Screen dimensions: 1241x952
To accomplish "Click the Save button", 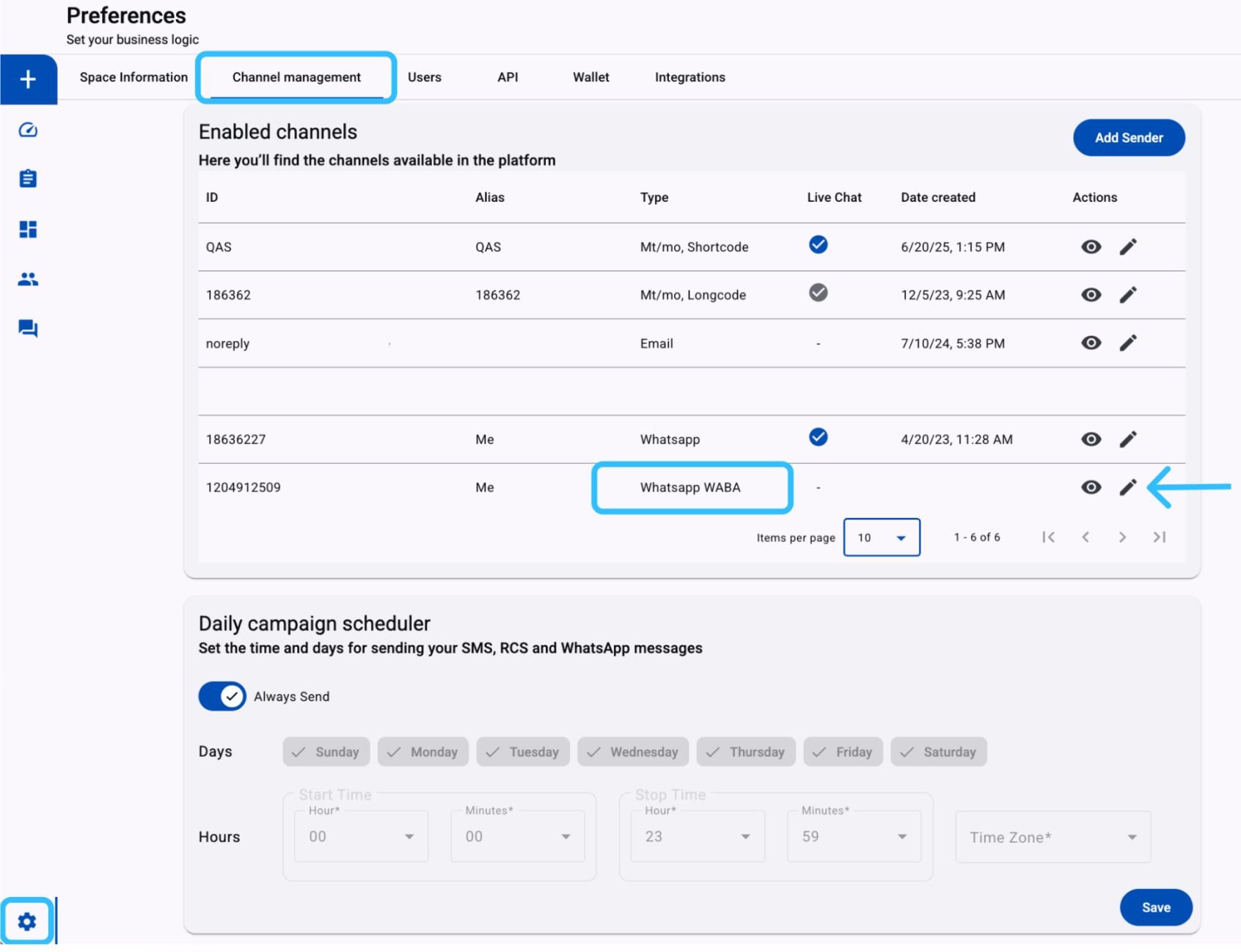I will [1156, 907].
